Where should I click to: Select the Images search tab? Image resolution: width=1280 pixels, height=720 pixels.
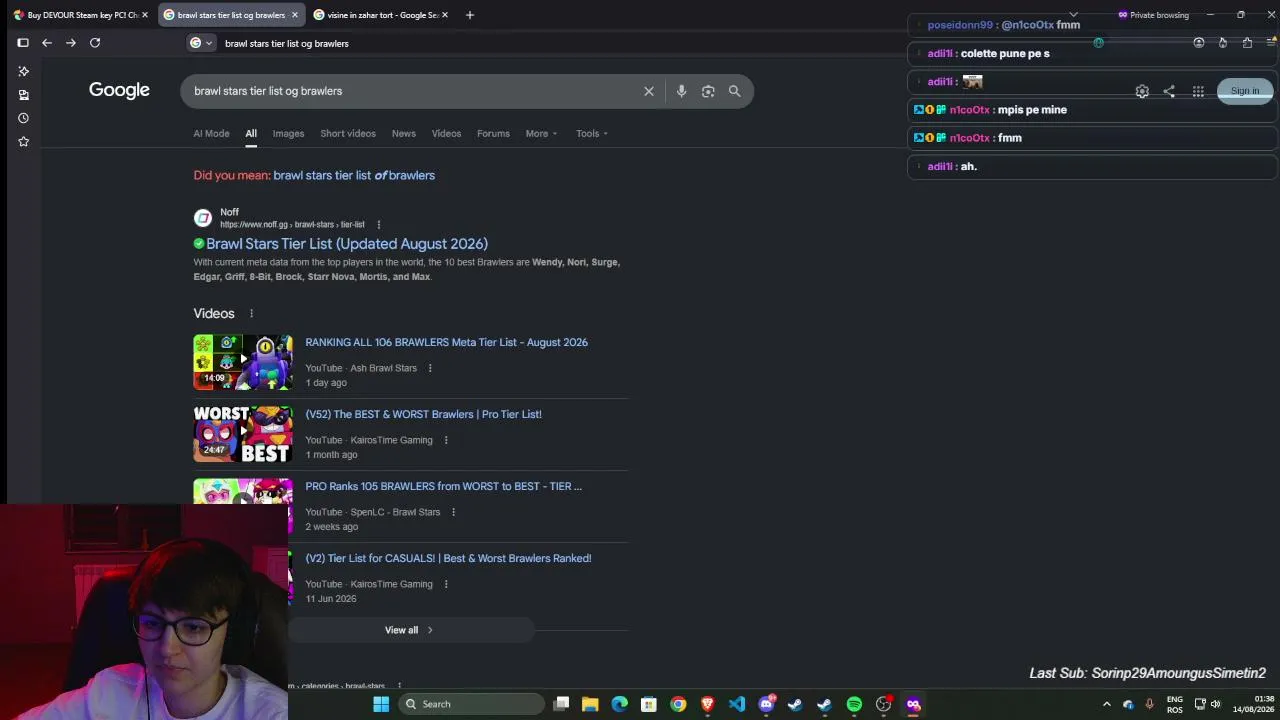(x=288, y=134)
